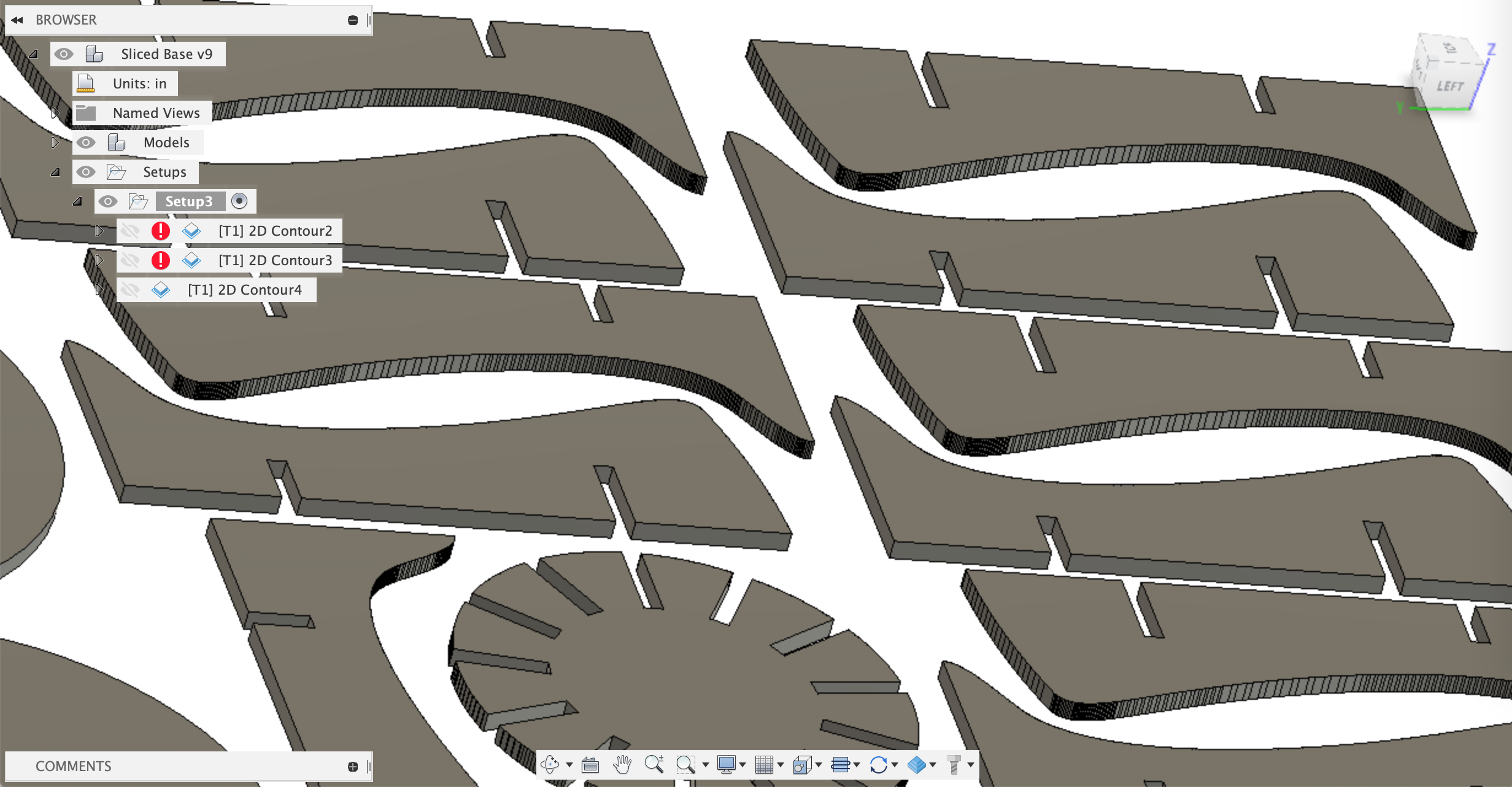Activate the Zoom Window tool
This screenshot has height=787, width=1512.
687,765
